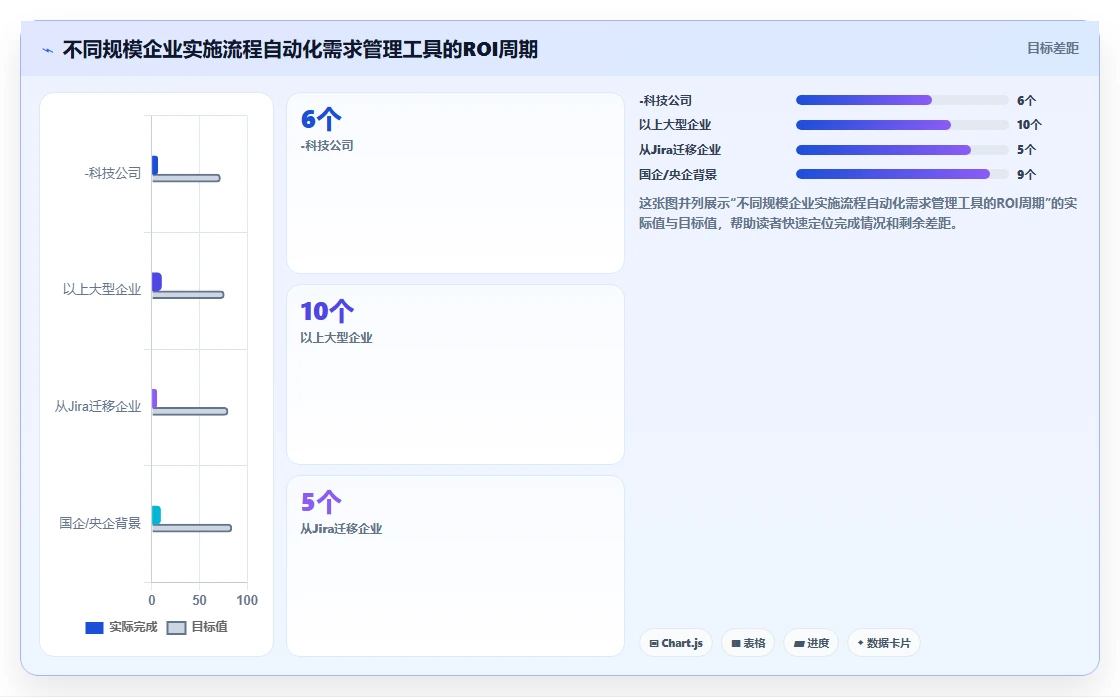Click the lightning icon beside the title

pos(48,50)
